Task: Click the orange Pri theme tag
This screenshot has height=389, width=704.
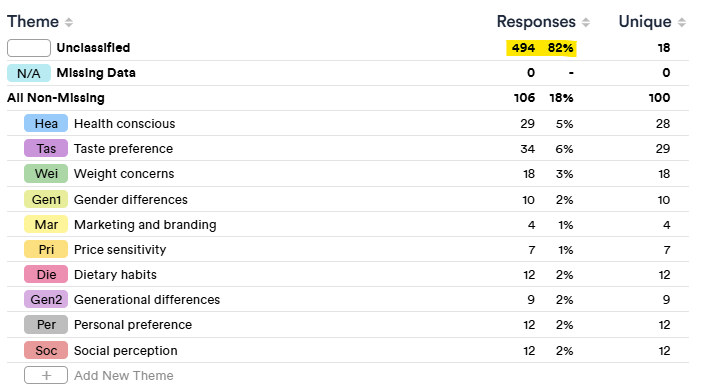Action: point(46,249)
